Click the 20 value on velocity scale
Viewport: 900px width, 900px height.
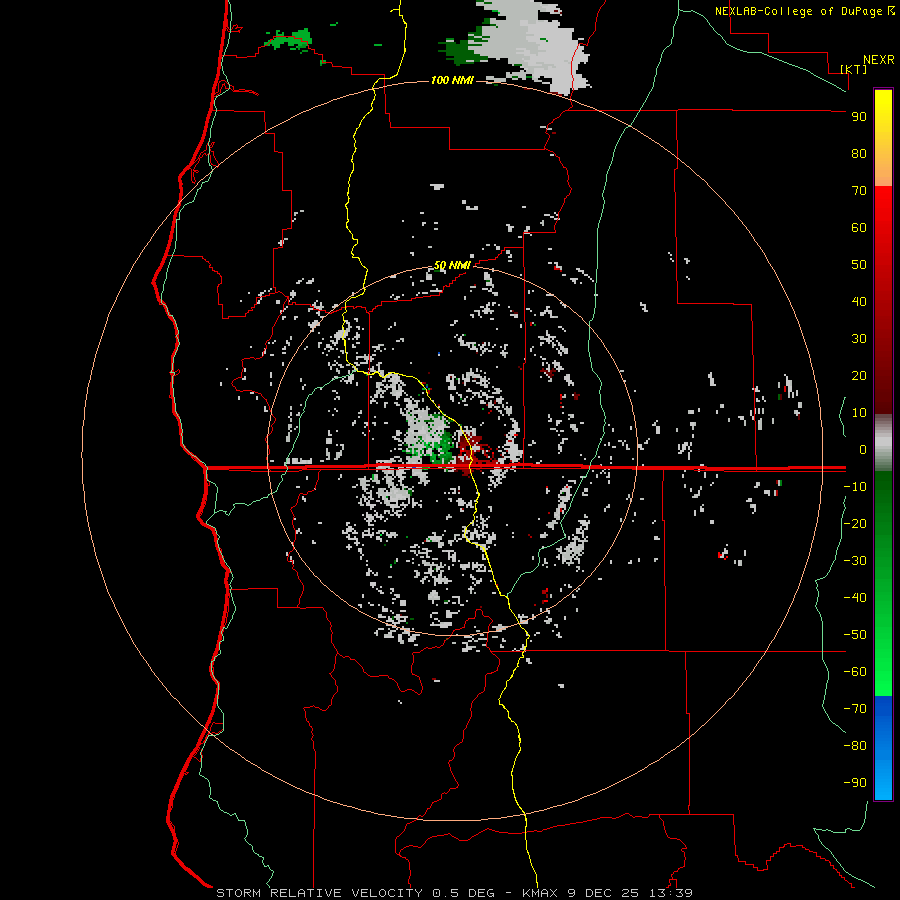859,376
